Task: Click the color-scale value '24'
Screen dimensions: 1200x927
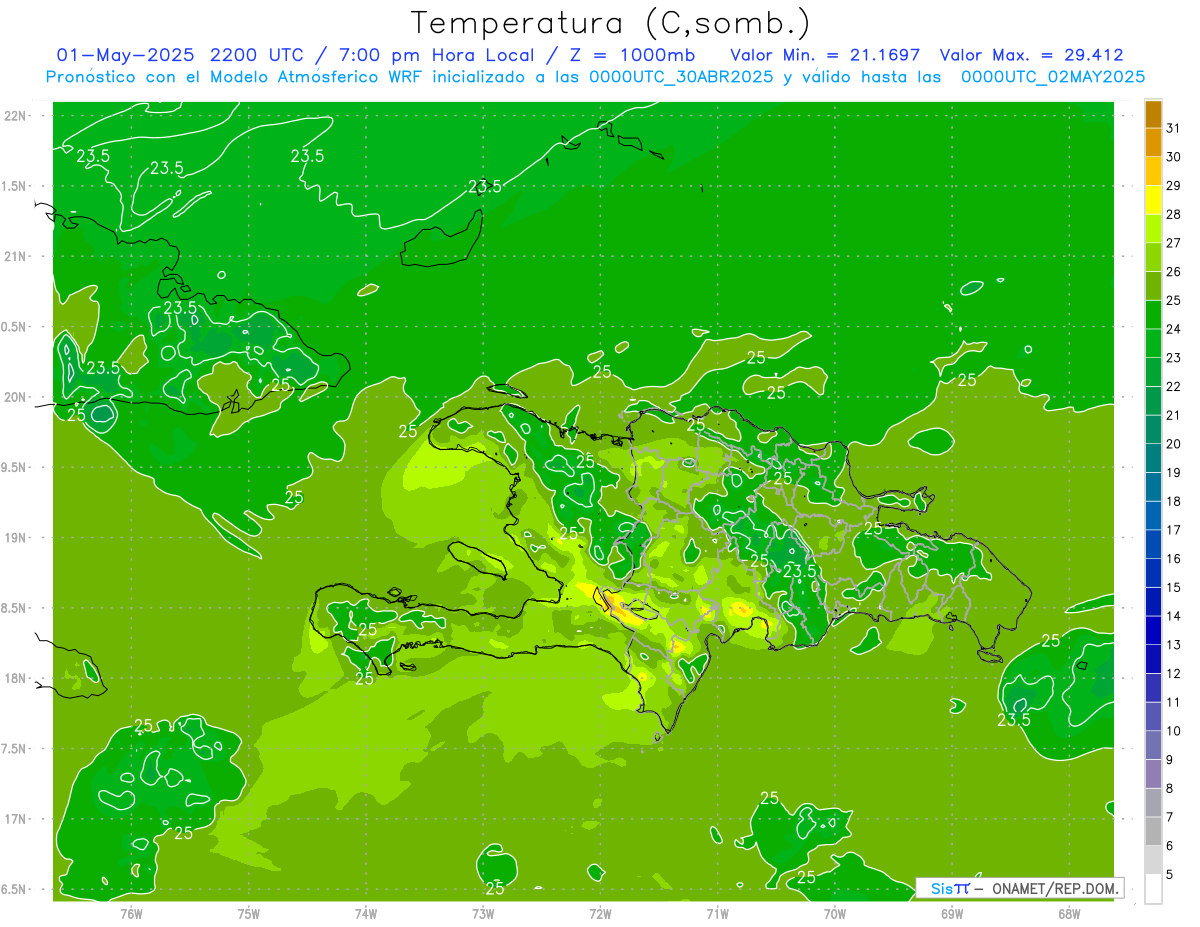Action: (x=1174, y=329)
